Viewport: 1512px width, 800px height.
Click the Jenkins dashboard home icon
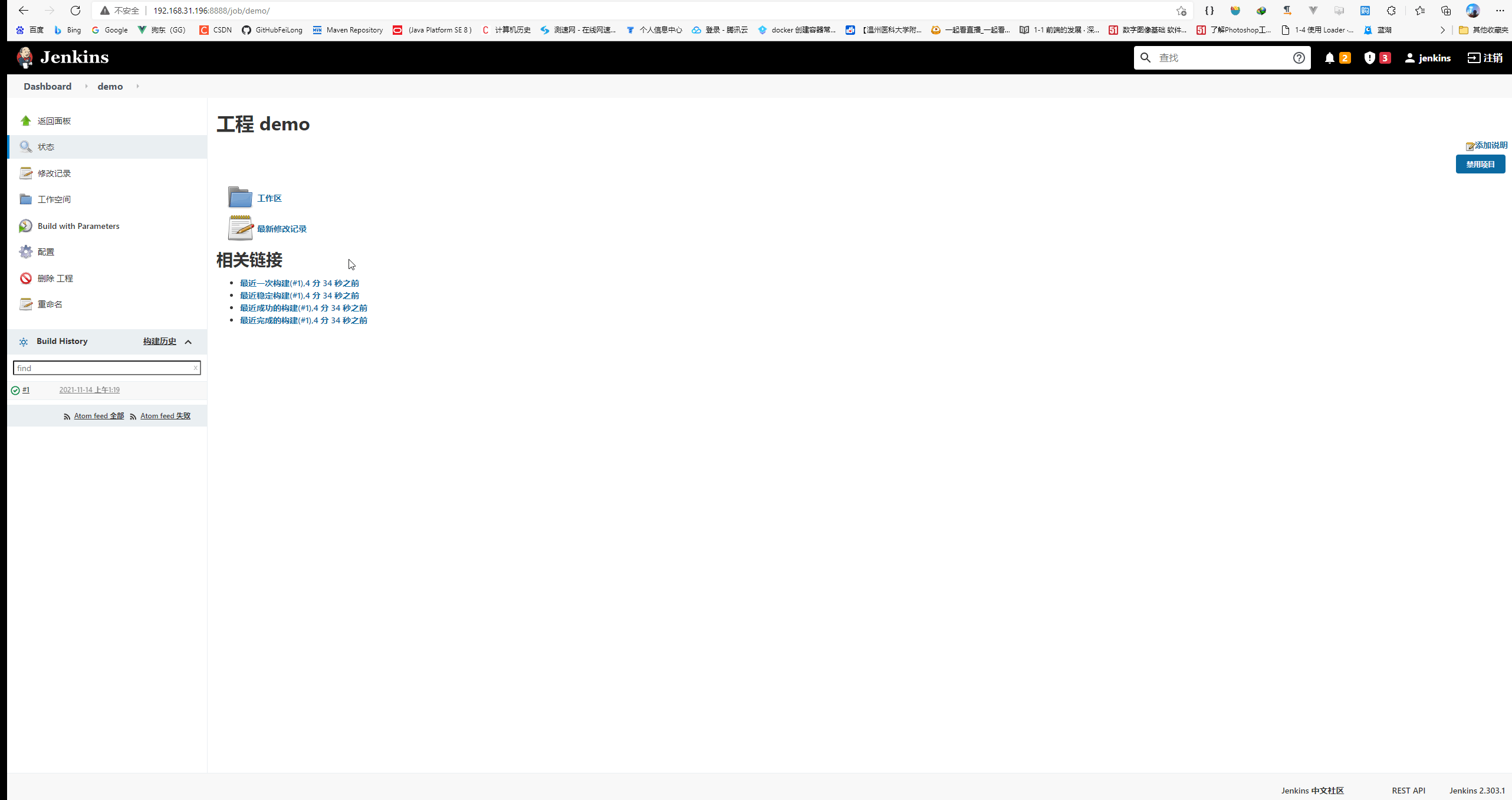pyautogui.click(x=62, y=57)
